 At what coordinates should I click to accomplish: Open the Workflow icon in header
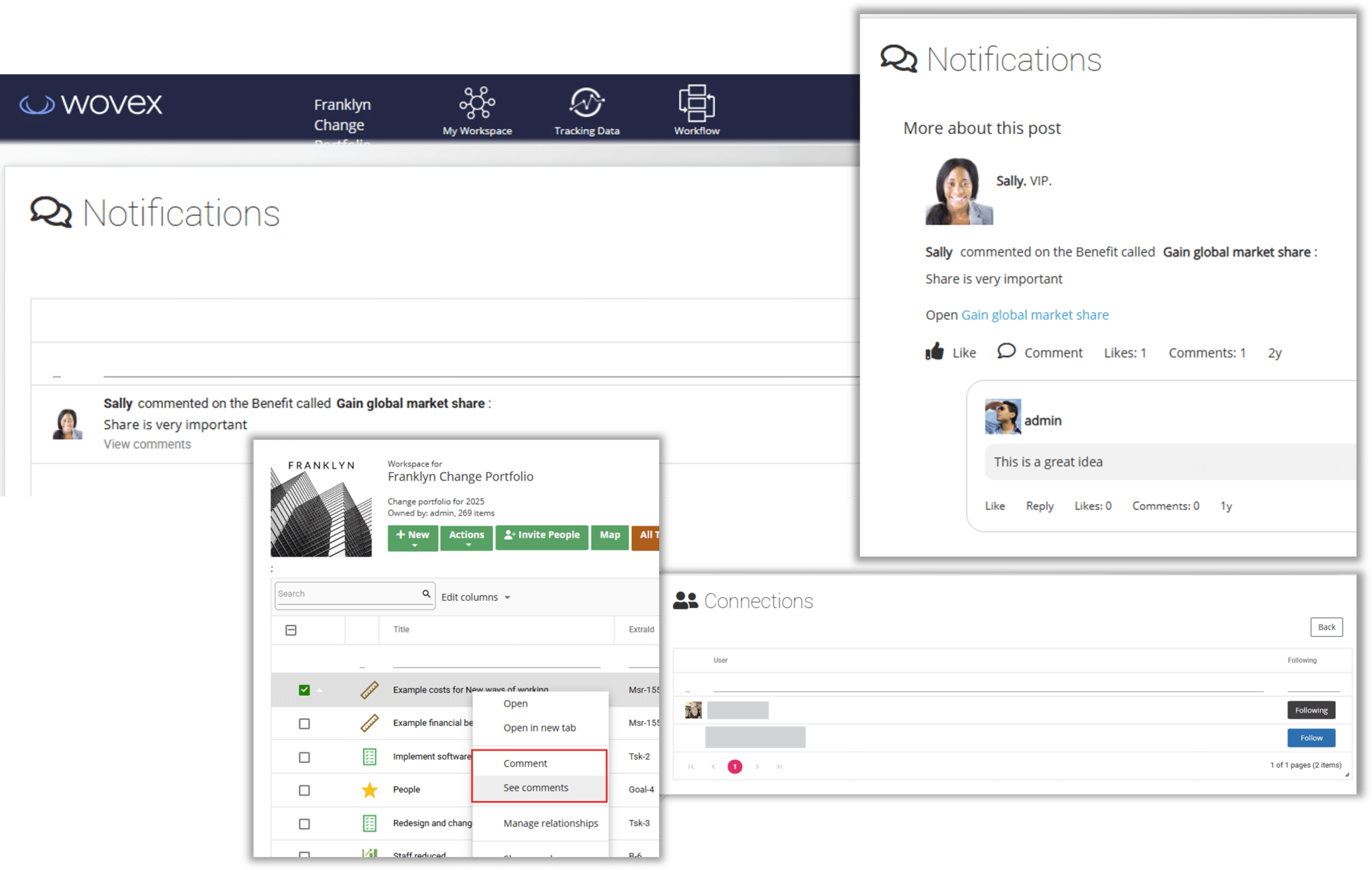pos(697,102)
